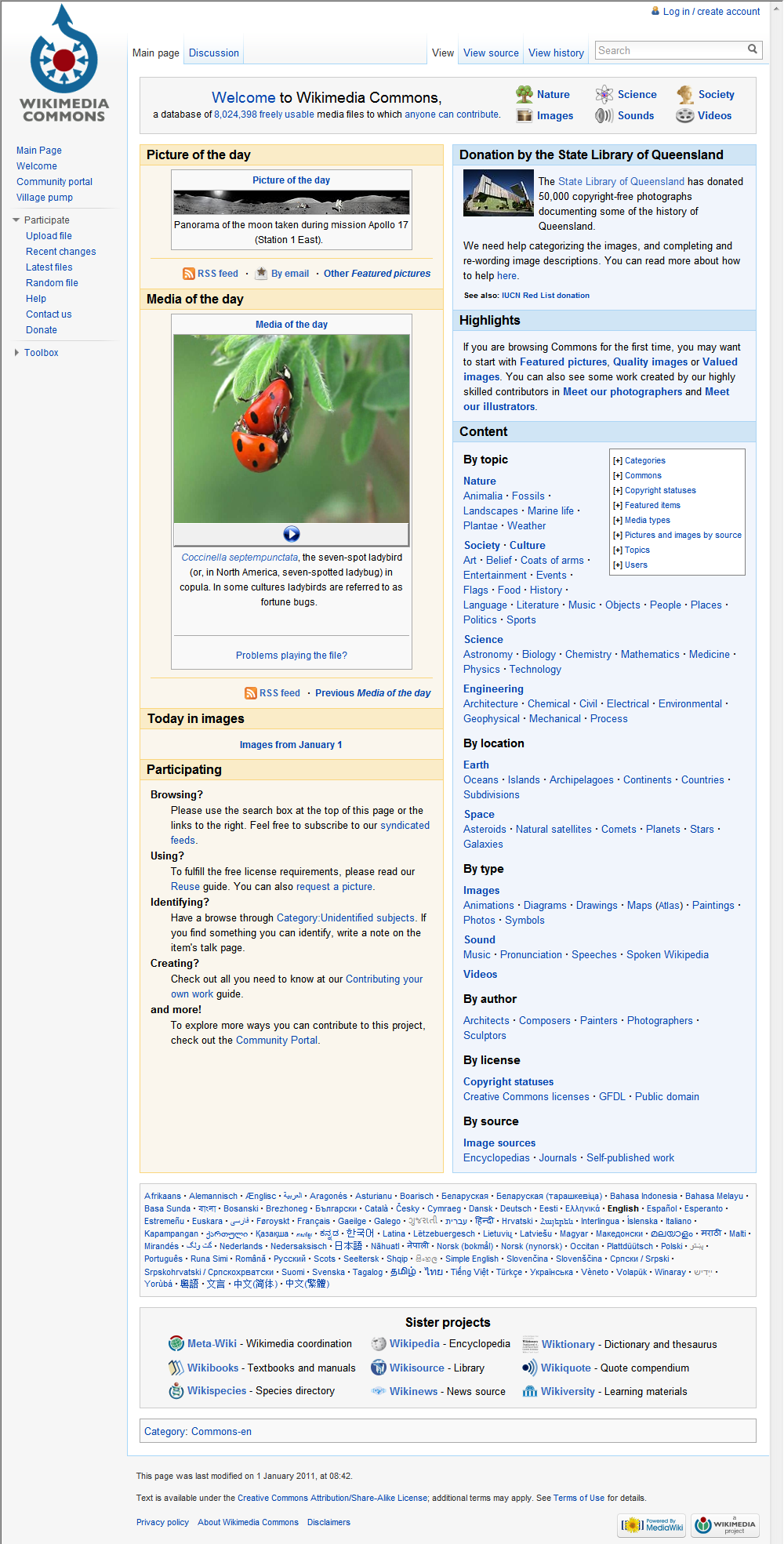784x1544 pixels.
Task: Click the Sounds speaker icon
Action: click(x=604, y=115)
